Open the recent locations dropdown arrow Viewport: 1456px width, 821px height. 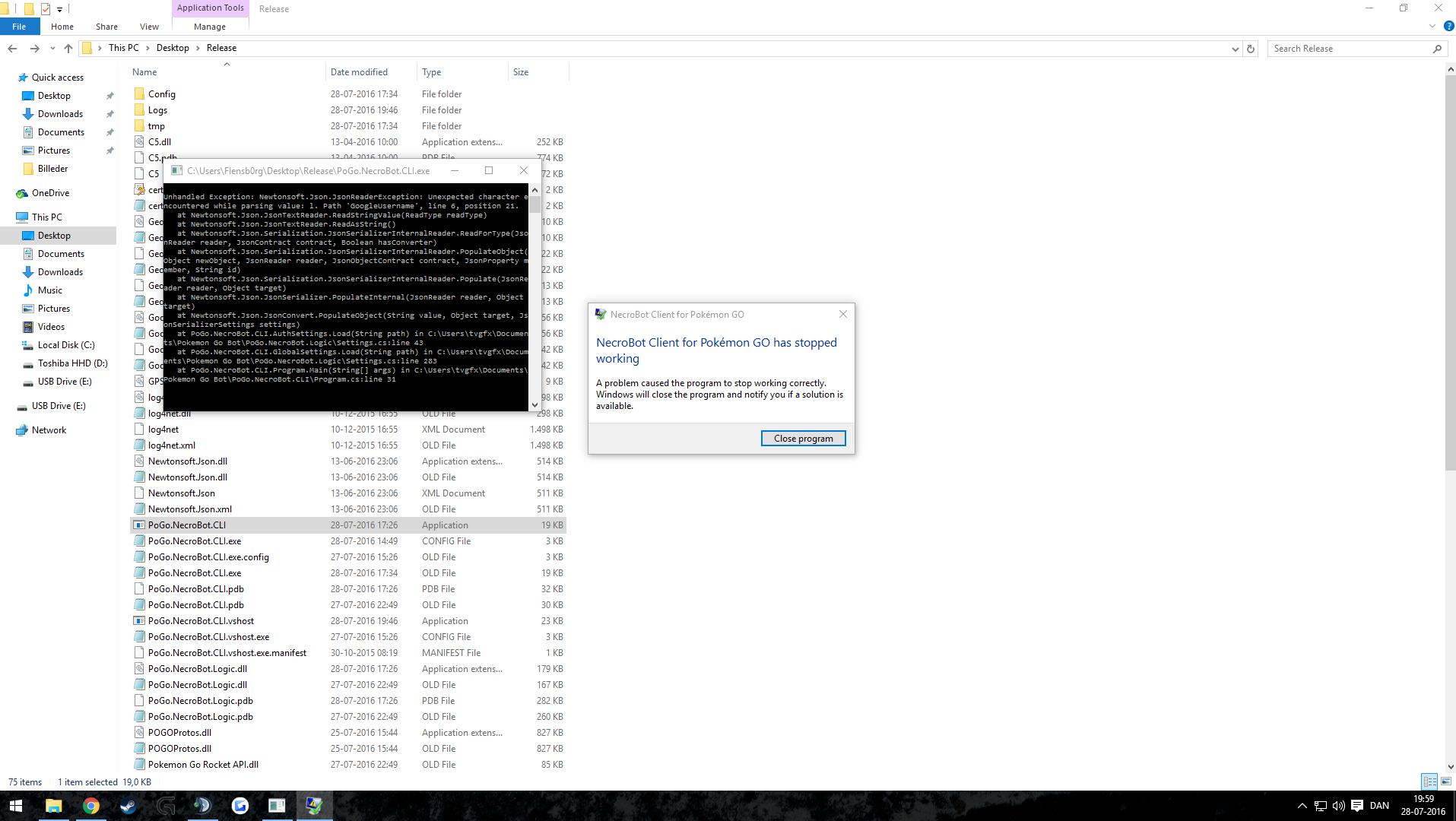coord(52,49)
